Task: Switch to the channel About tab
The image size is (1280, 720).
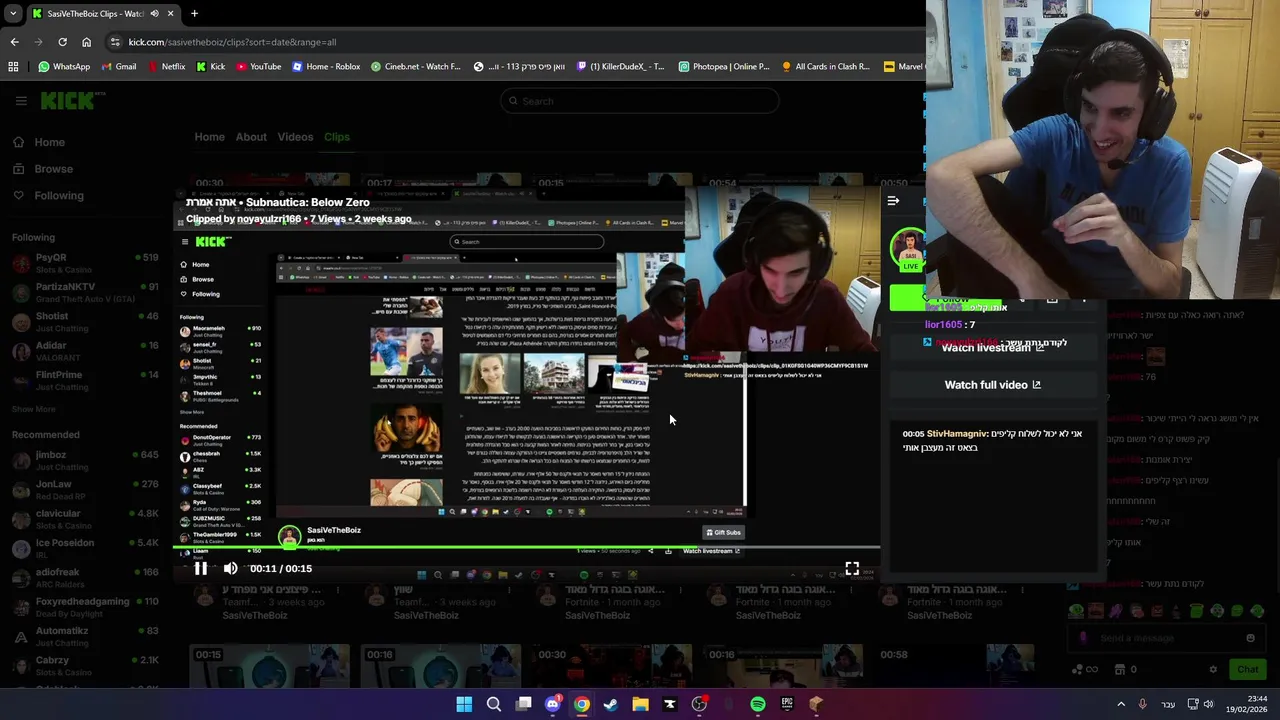Action: tap(251, 137)
